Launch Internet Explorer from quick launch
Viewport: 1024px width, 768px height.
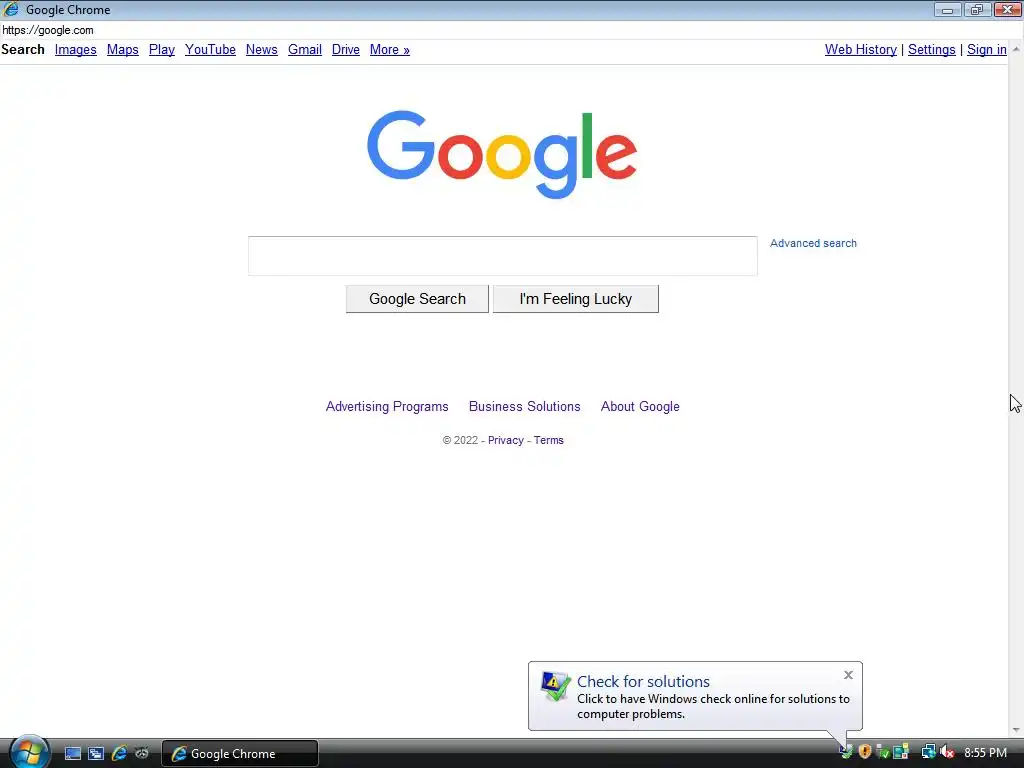[119, 753]
